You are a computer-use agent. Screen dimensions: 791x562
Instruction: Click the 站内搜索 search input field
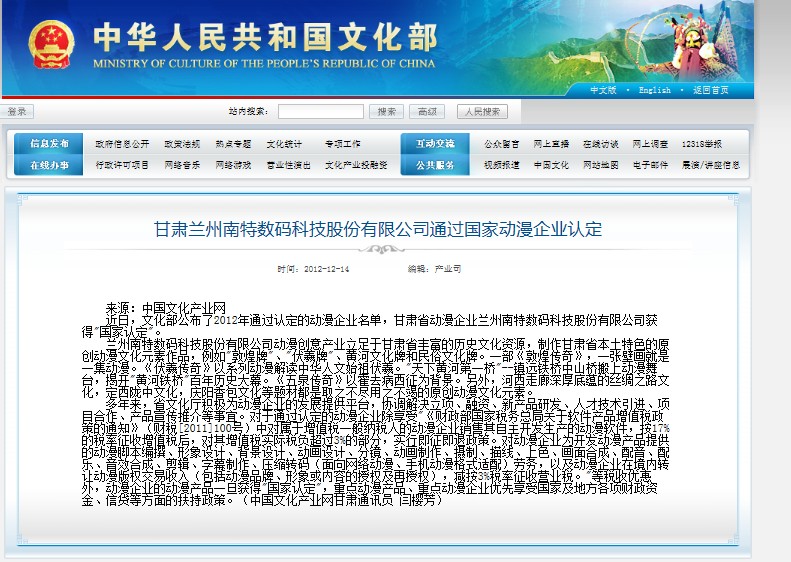click(x=320, y=112)
